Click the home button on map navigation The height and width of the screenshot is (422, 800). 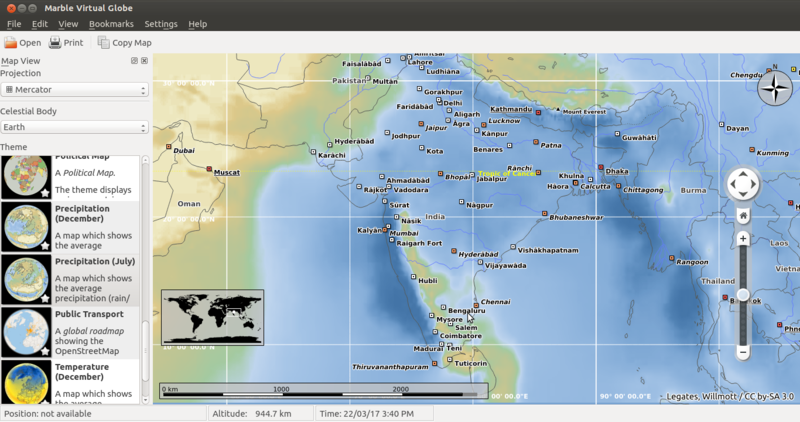point(743,216)
